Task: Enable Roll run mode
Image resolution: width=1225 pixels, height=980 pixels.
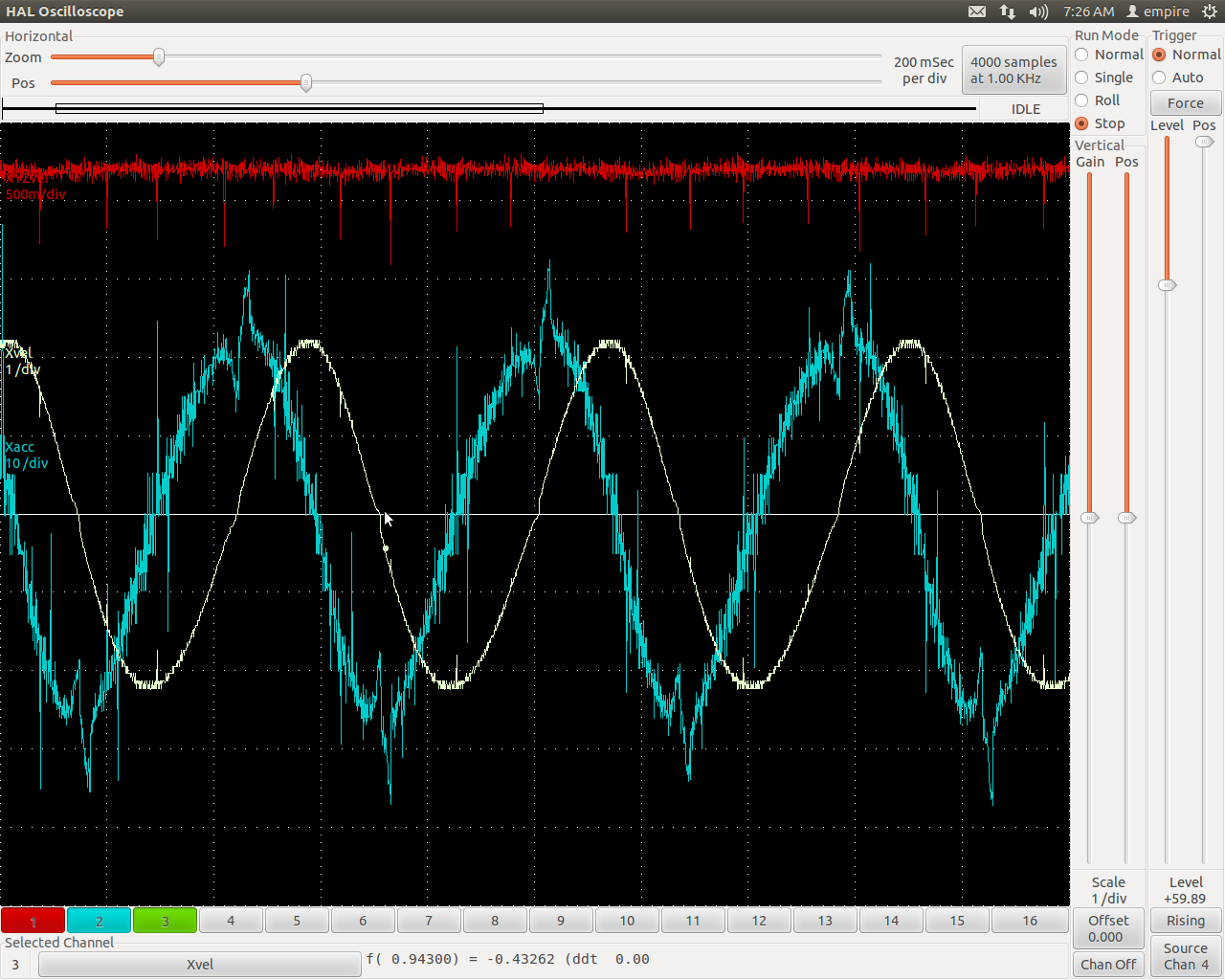Action: [1082, 100]
